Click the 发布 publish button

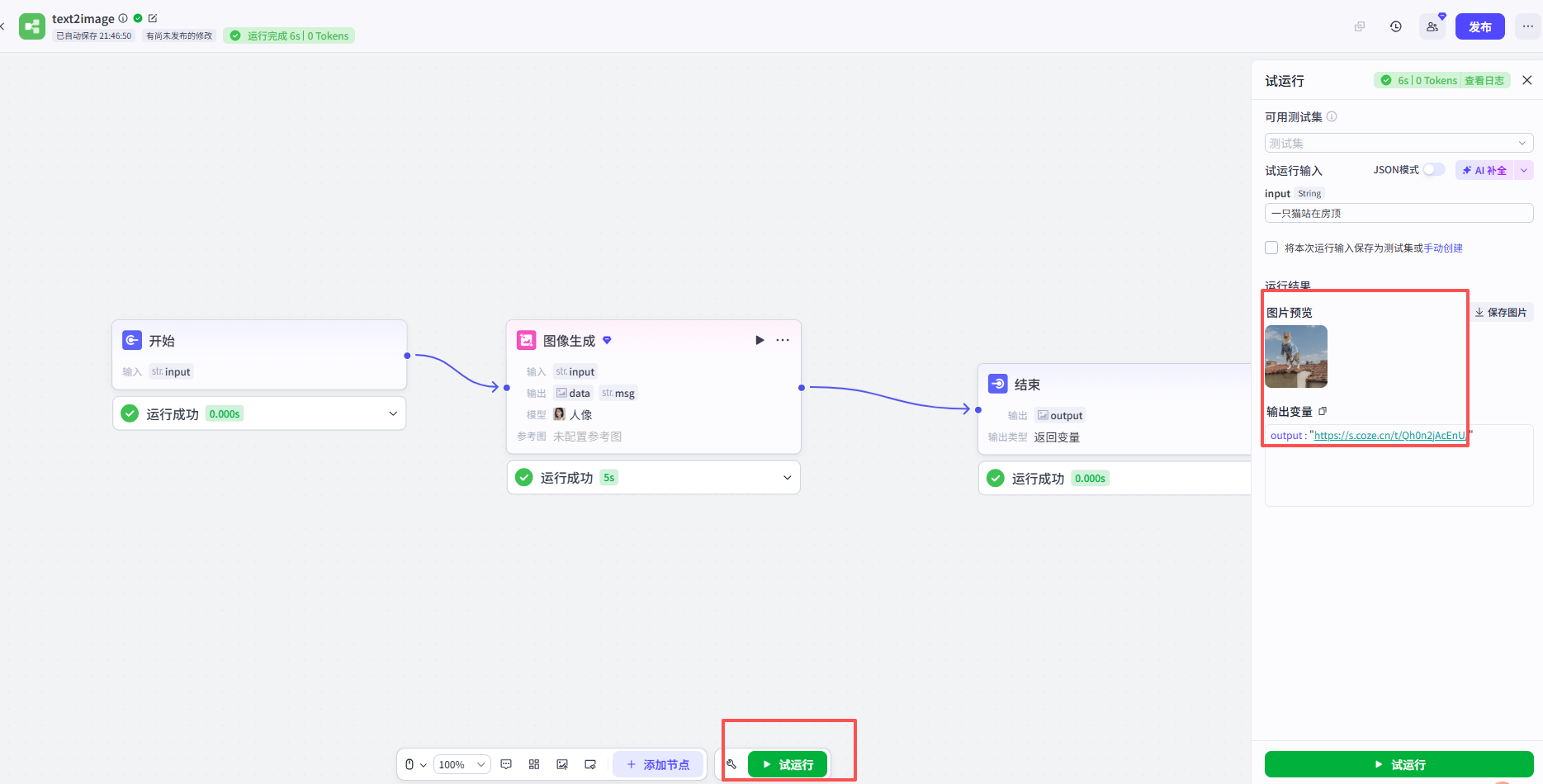coord(1479,26)
